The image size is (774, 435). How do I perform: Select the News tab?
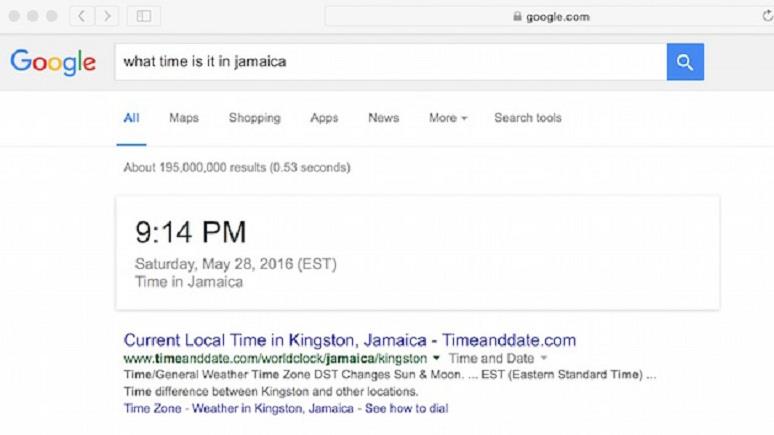(x=384, y=118)
